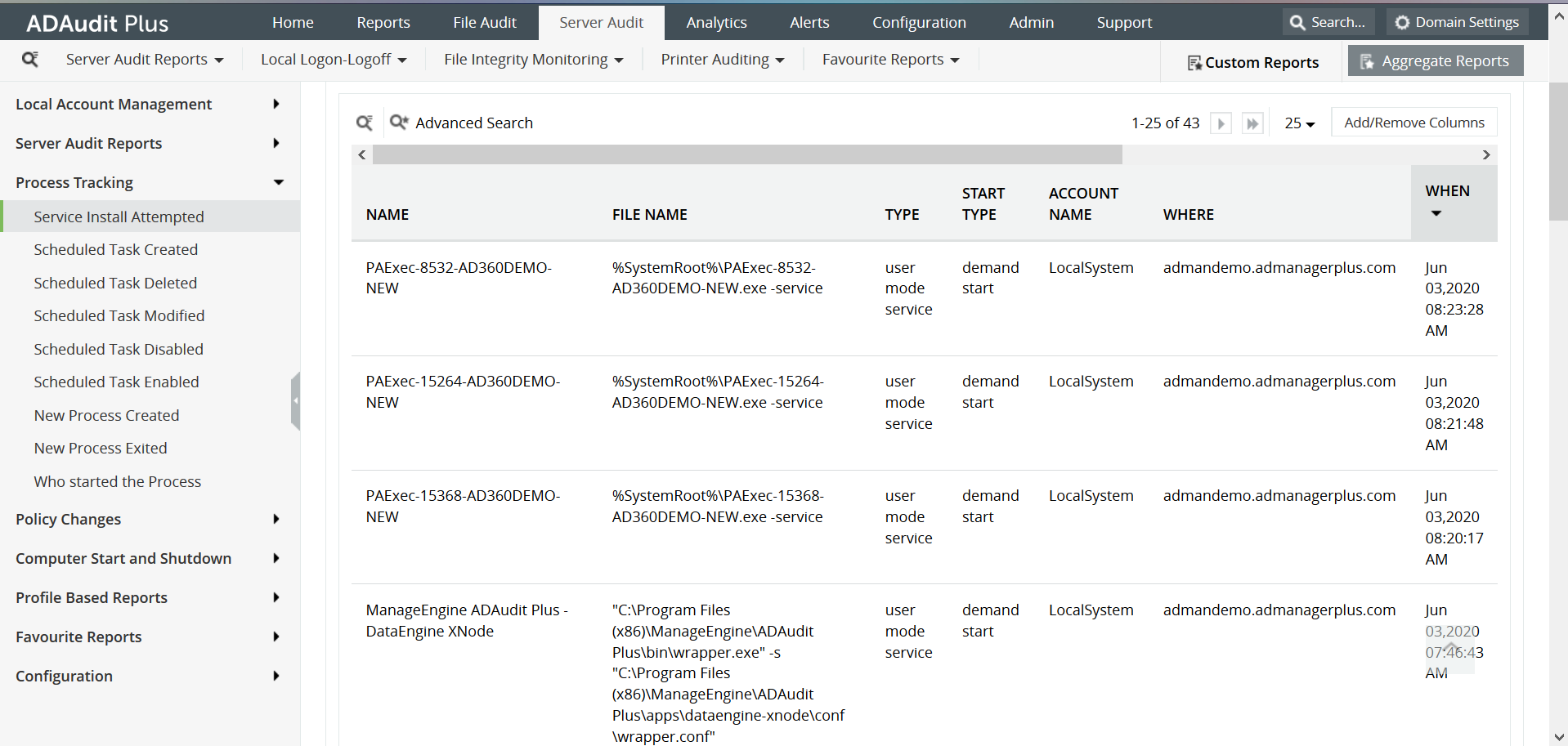
Task: Select the search icon in the left sidebar header
Action: 30,59
